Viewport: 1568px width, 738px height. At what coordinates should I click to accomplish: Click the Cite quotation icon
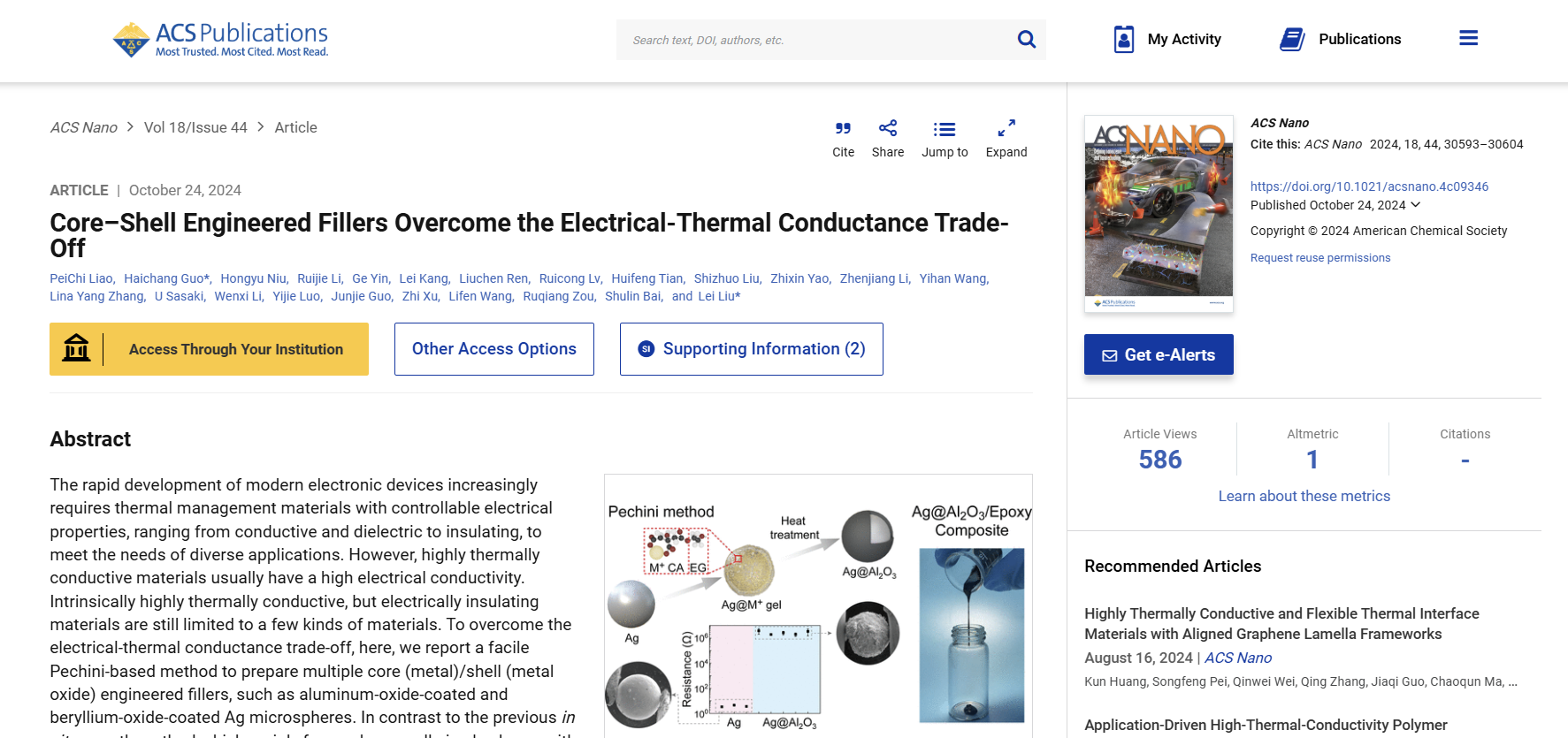[x=843, y=129]
